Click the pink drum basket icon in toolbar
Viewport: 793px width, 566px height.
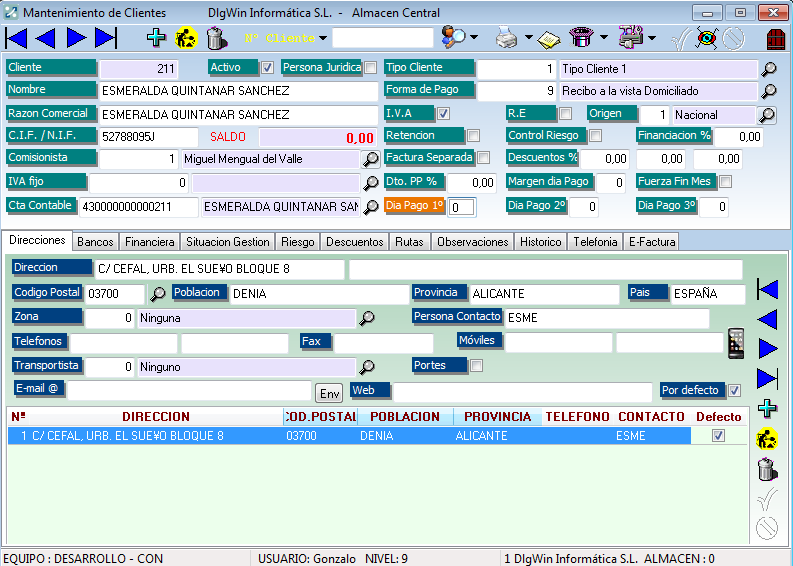582,38
